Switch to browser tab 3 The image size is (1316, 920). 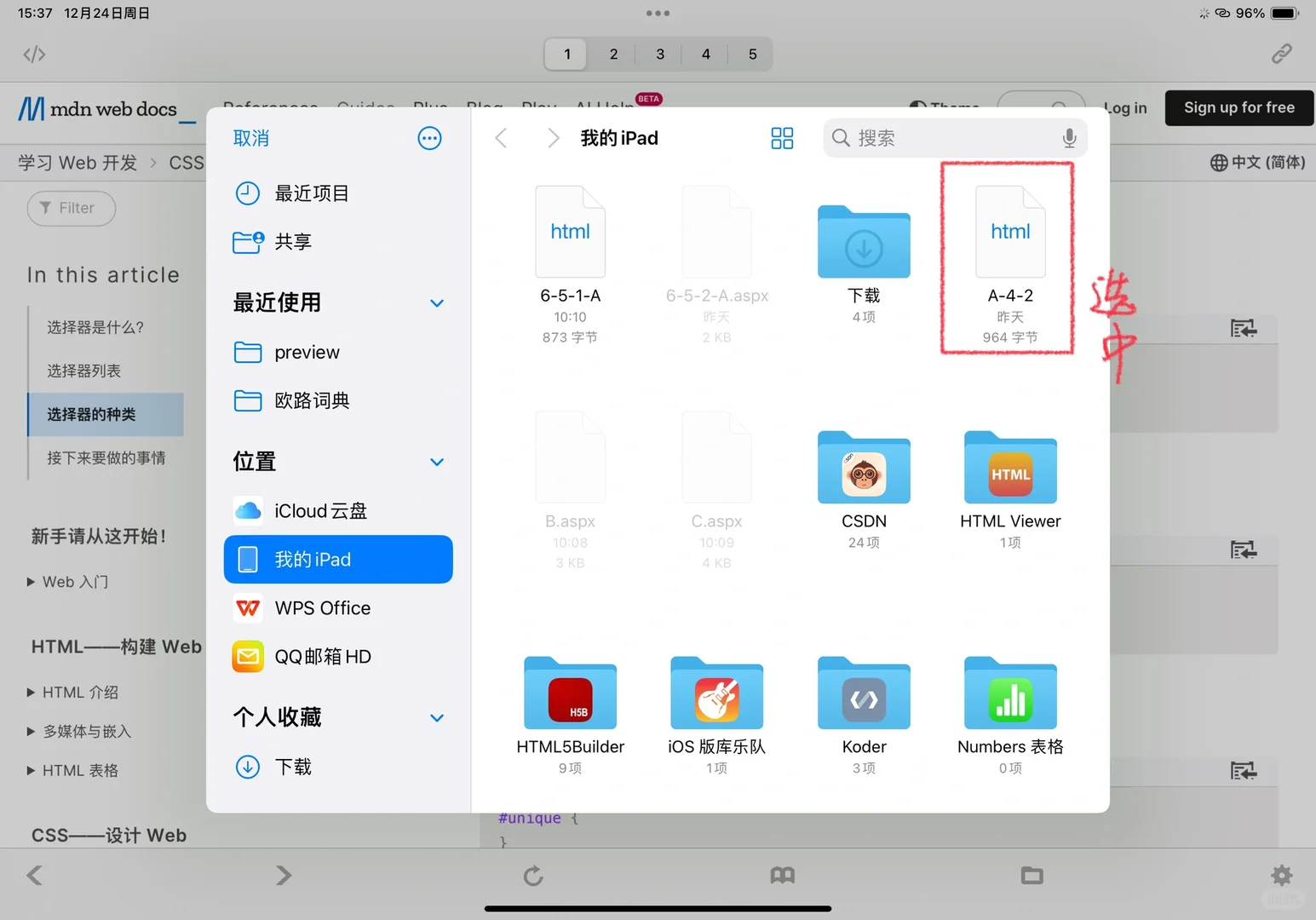[x=659, y=54]
